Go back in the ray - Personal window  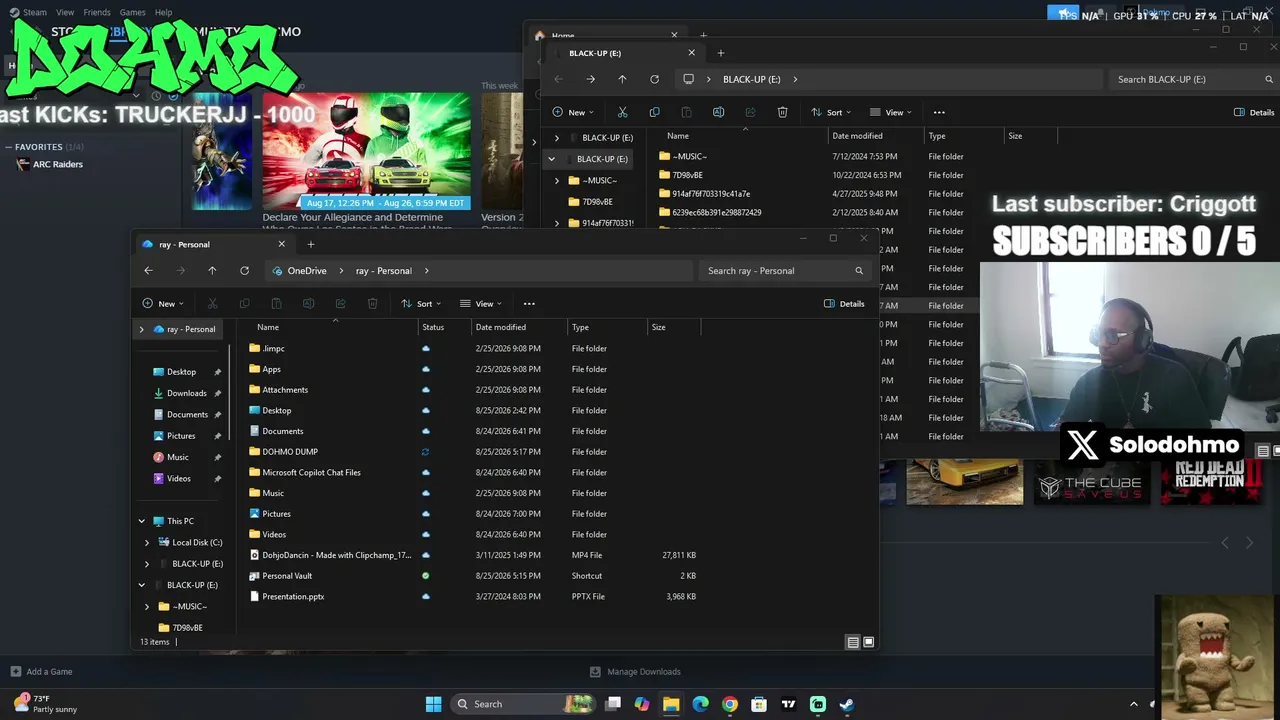[x=148, y=271]
